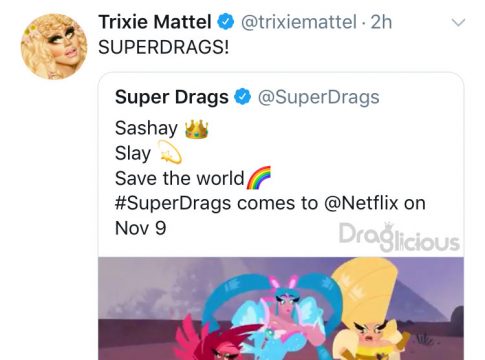
Task: Expand the tweet options chevron
Action: coord(458,23)
